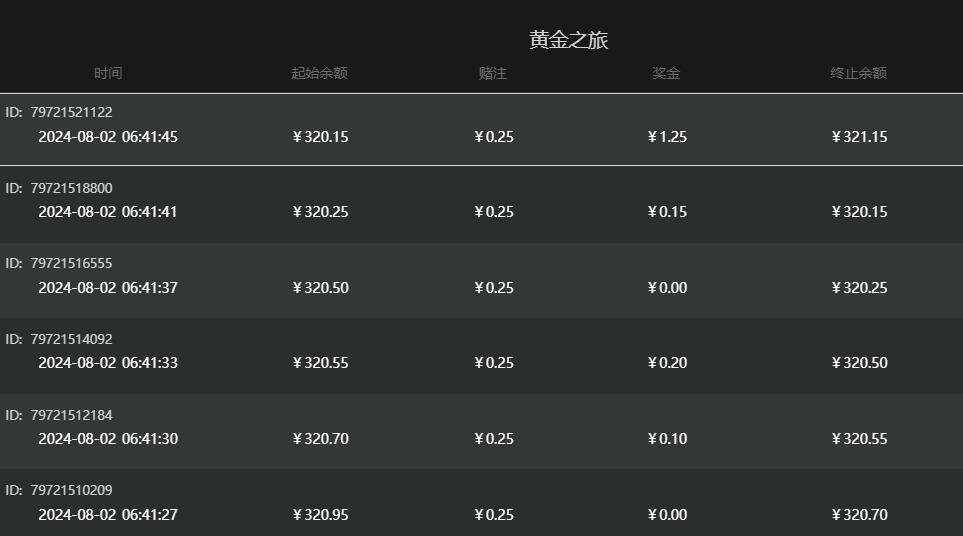Select record ID 79721512184
This screenshot has width=963, height=536.
pyautogui.click(x=71, y=415)
